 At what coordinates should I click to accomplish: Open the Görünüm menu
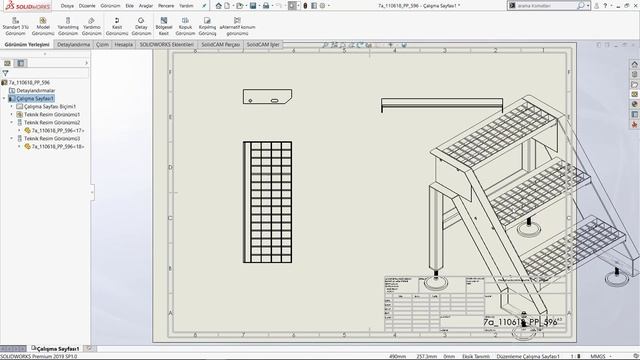pos(110,6)
